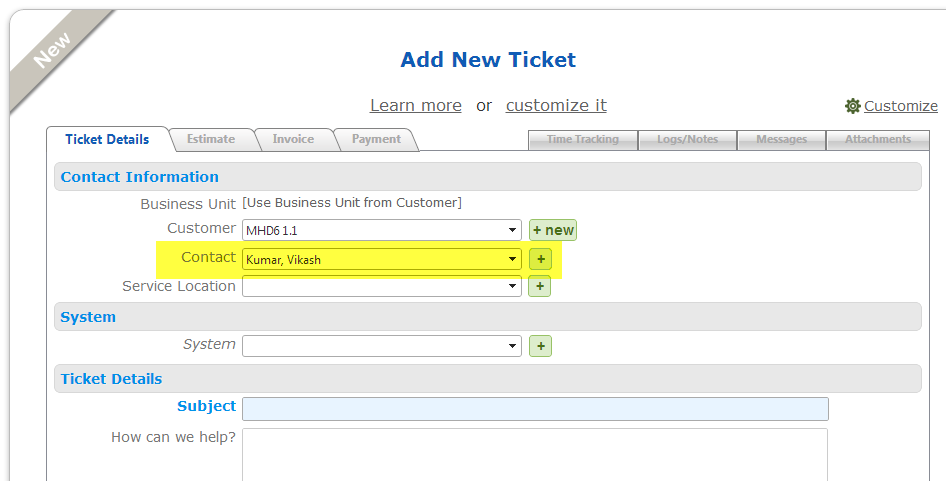The image size is (946, 481).
Task: Open the Time Tracking tab
Action: [582, 140]
